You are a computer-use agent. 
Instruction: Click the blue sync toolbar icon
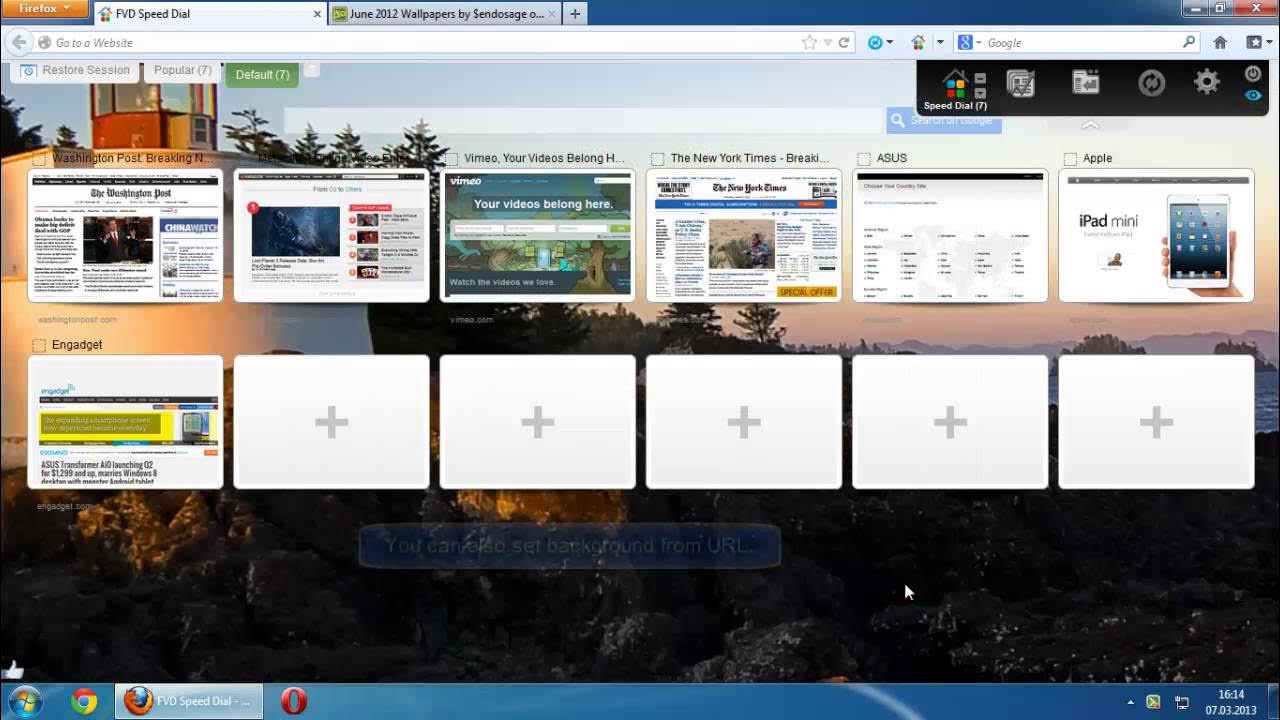pyautogui.click(x=875, y=42)
